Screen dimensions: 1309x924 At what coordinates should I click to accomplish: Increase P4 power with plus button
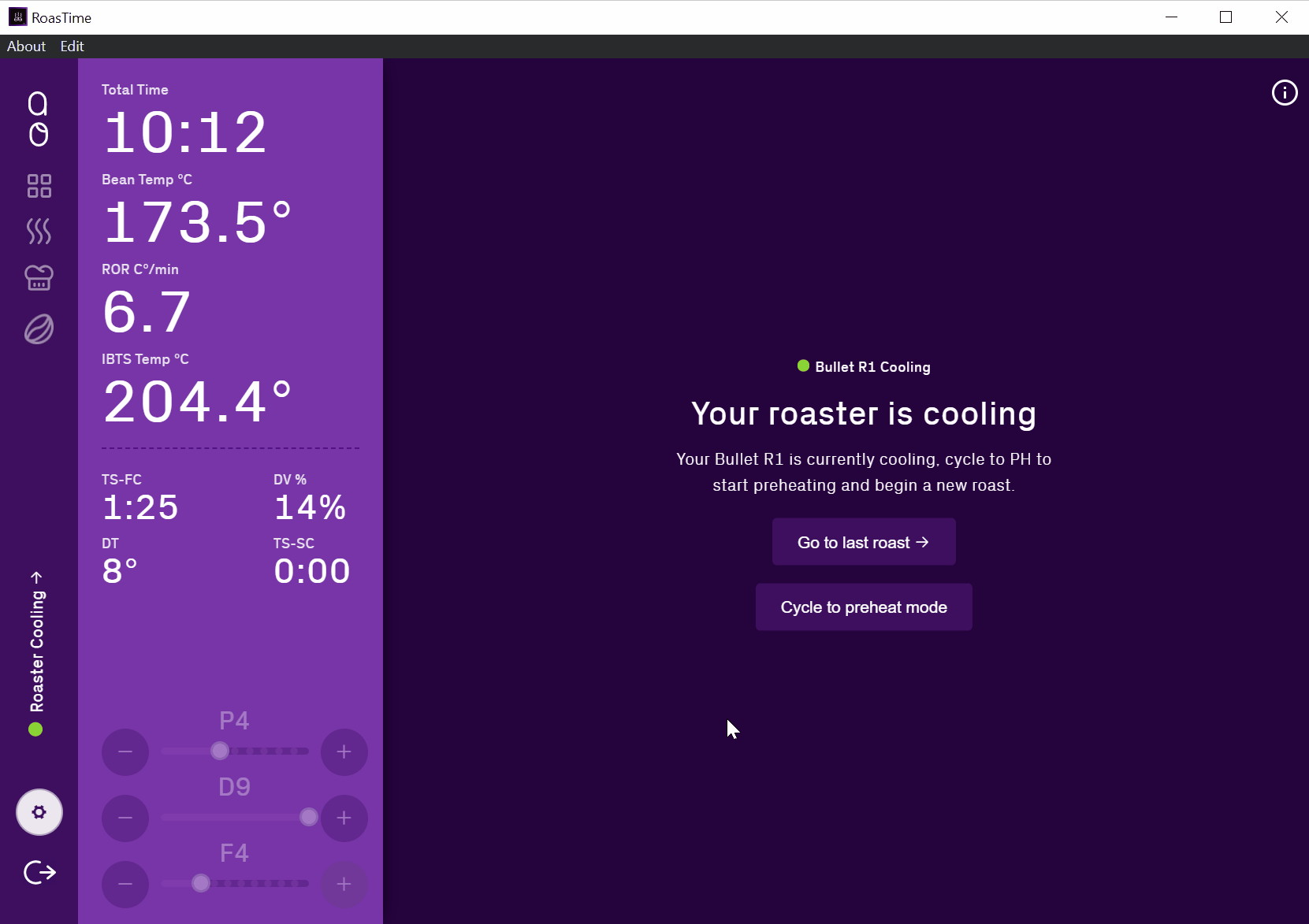[x=344, y=752]
